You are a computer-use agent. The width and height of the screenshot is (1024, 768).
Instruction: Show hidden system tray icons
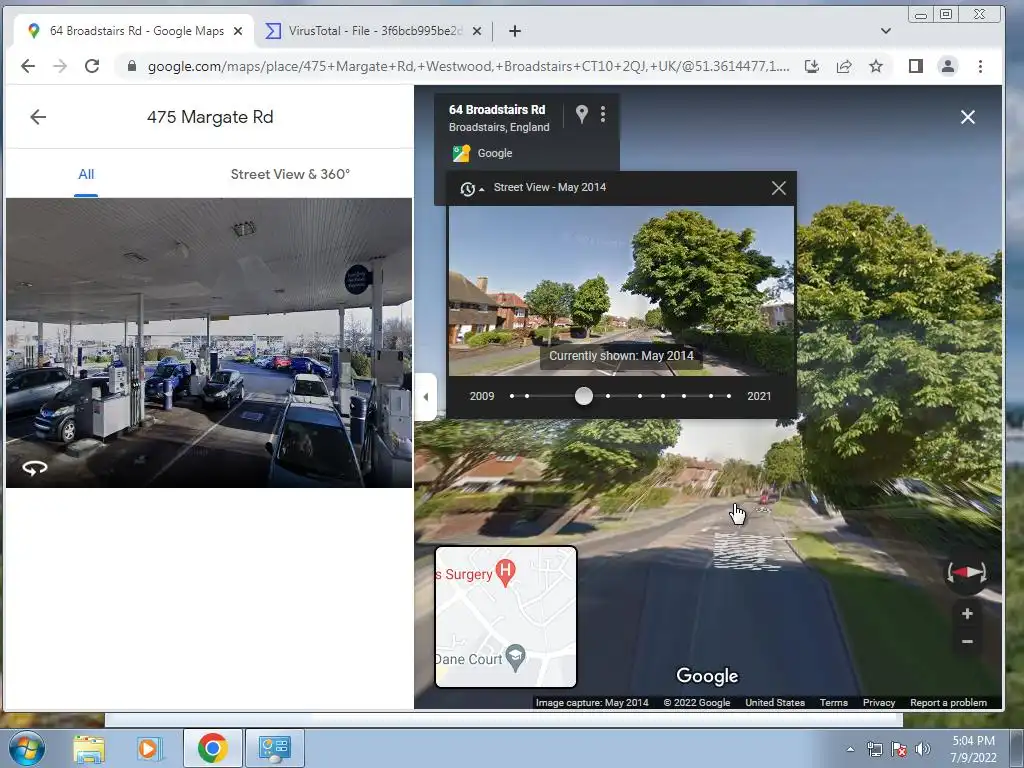[850, 750]
